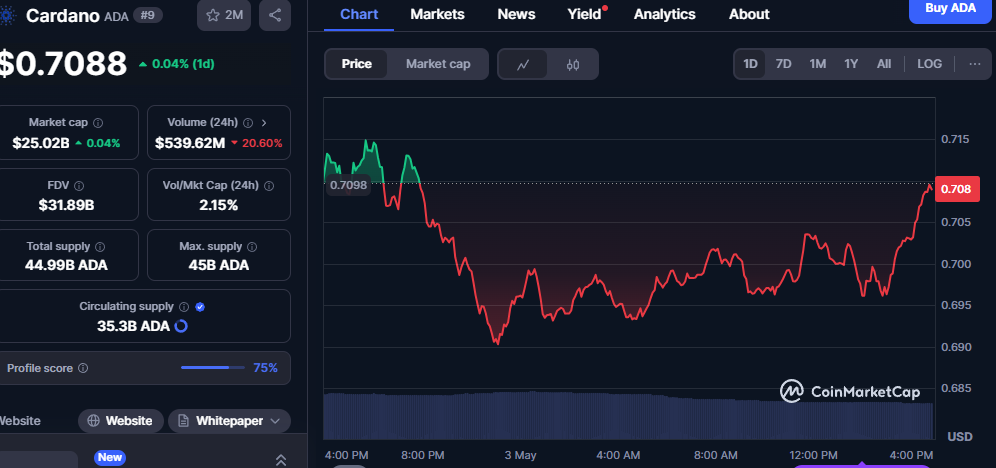Open the Markets tab
This screenshot has width=996, height=468.
click(x=437, y=14)
